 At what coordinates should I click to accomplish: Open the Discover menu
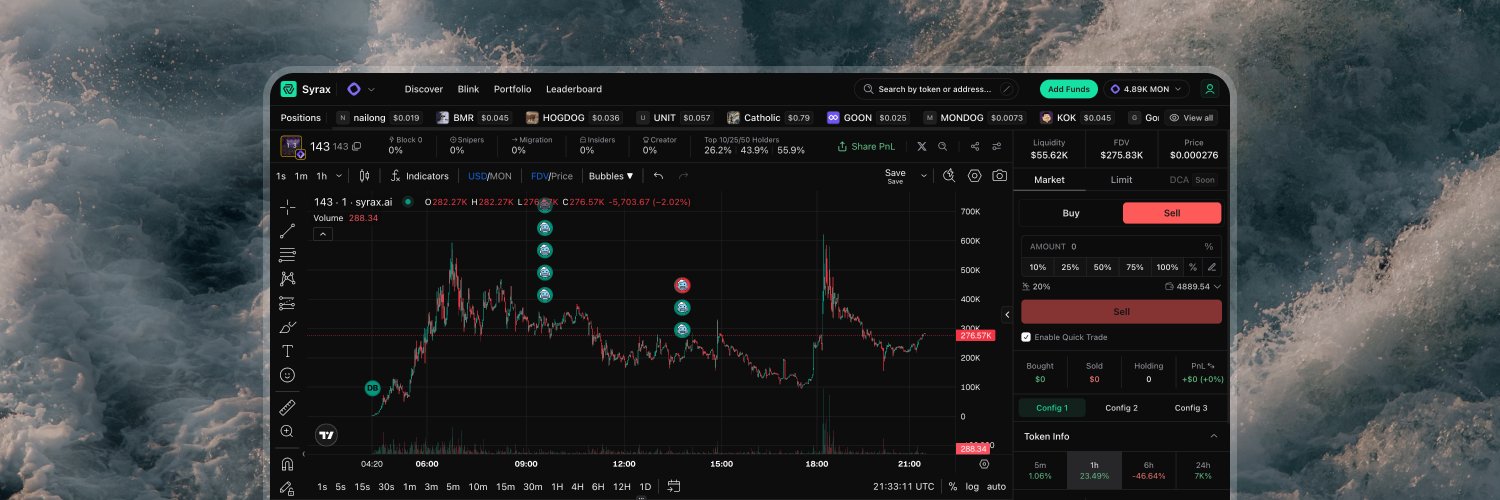[x=424, y=89]
